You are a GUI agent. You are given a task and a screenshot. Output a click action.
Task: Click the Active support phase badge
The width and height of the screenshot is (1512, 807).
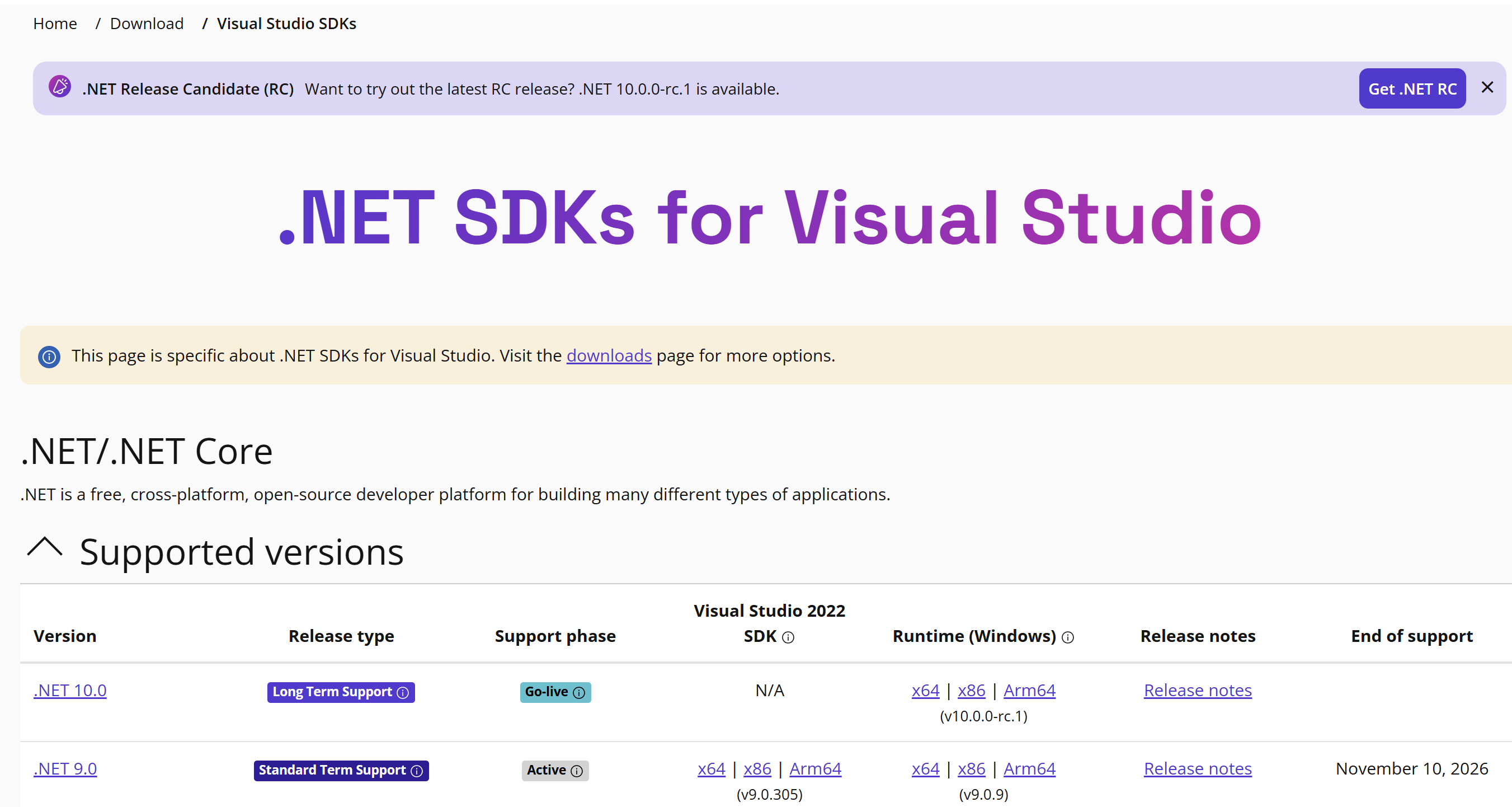point(555,770)
